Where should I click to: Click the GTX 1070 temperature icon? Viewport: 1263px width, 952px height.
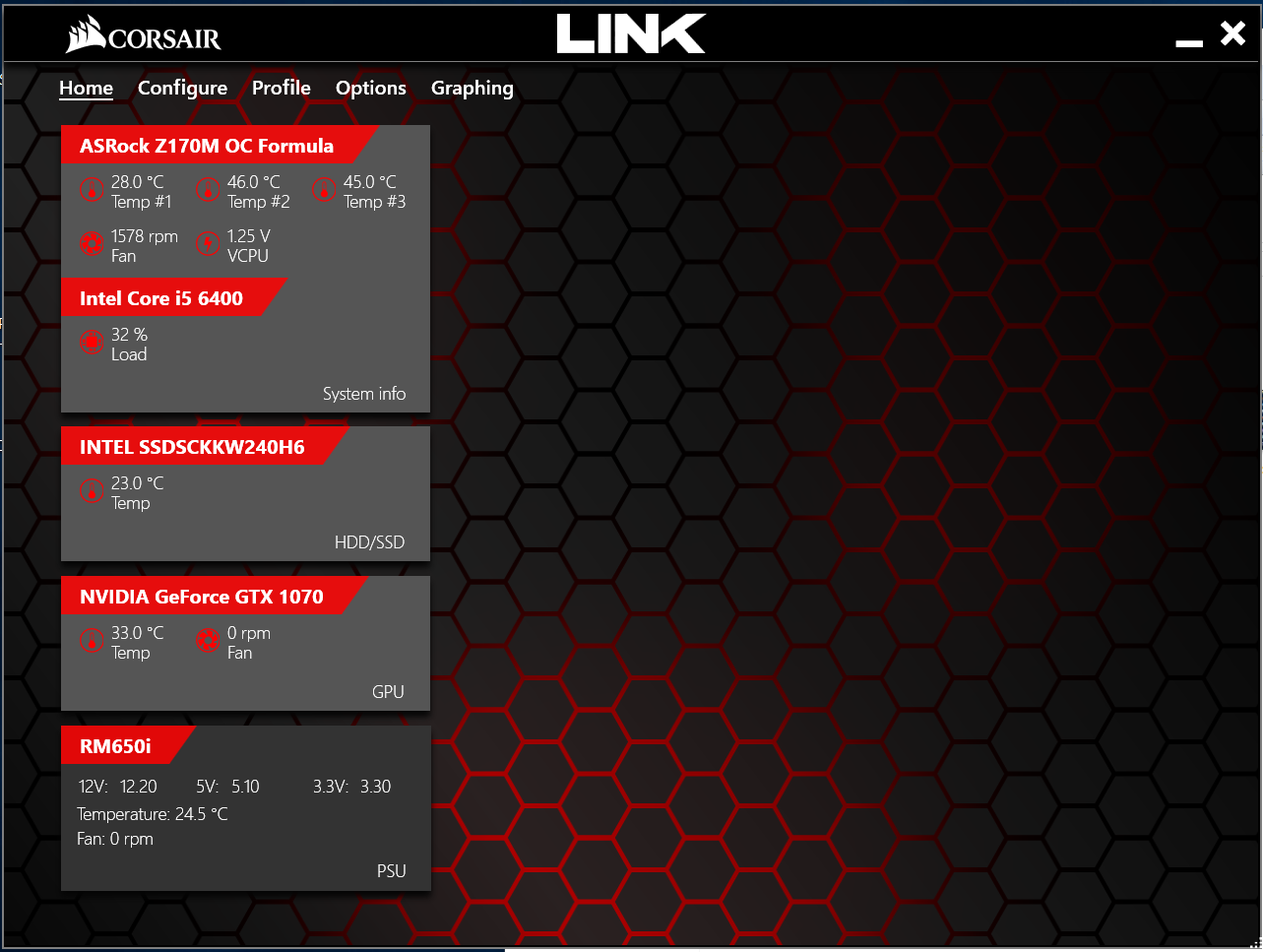click(x=92, y=640)
